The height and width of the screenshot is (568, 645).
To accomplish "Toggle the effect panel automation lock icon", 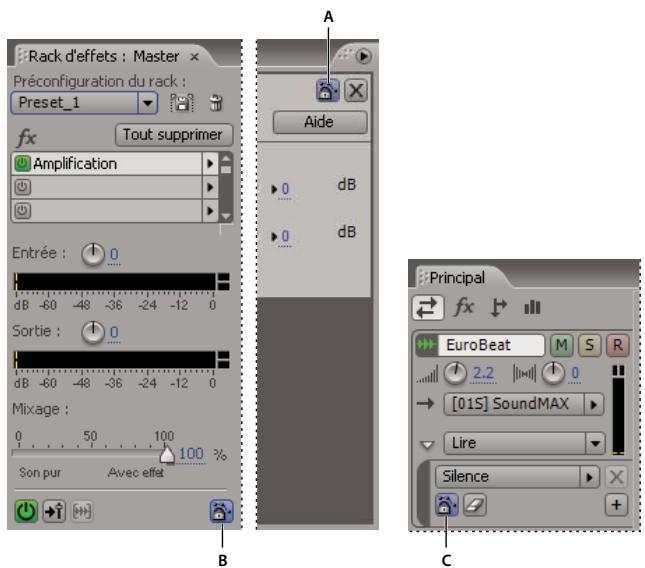I will (x=327, y=90).
